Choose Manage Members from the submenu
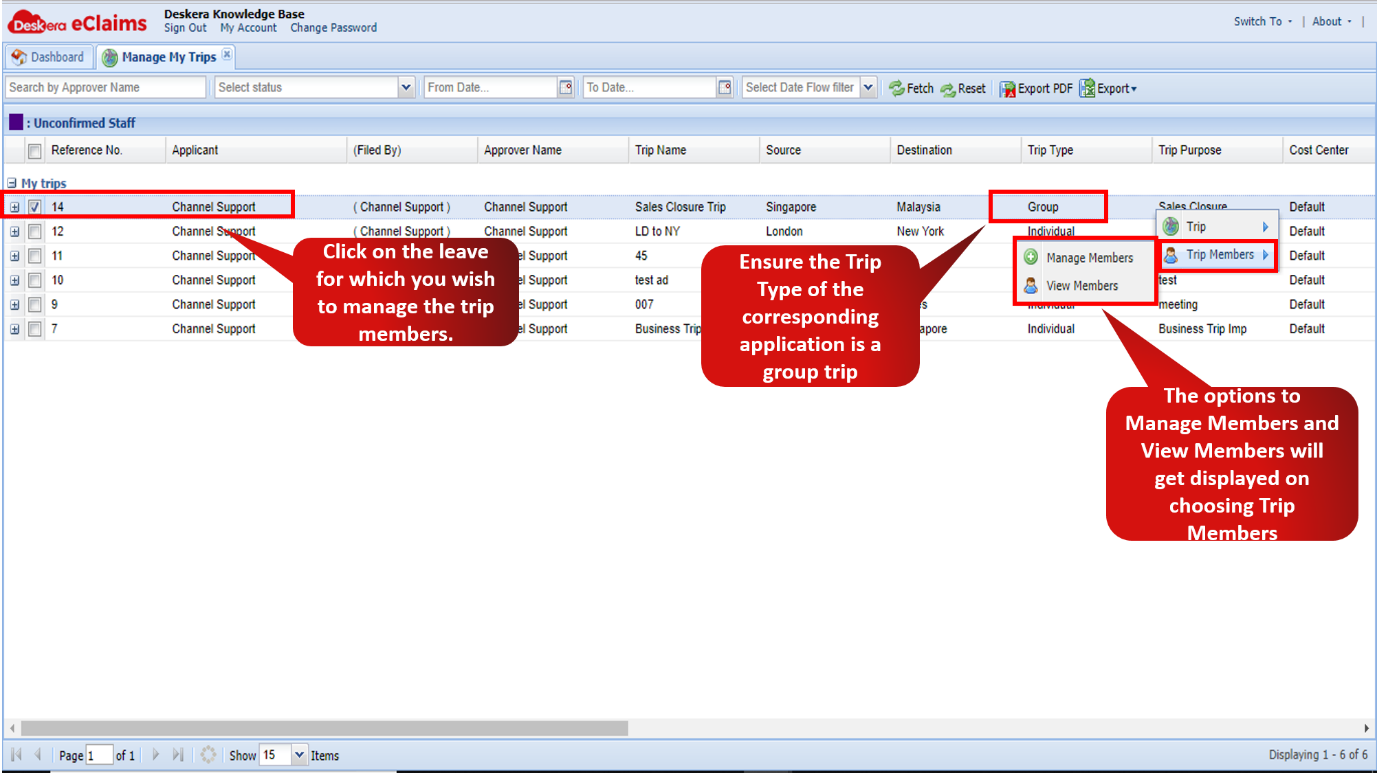Image resolution: width=1377 pixels, height=773 pixels. [1084, 257]
